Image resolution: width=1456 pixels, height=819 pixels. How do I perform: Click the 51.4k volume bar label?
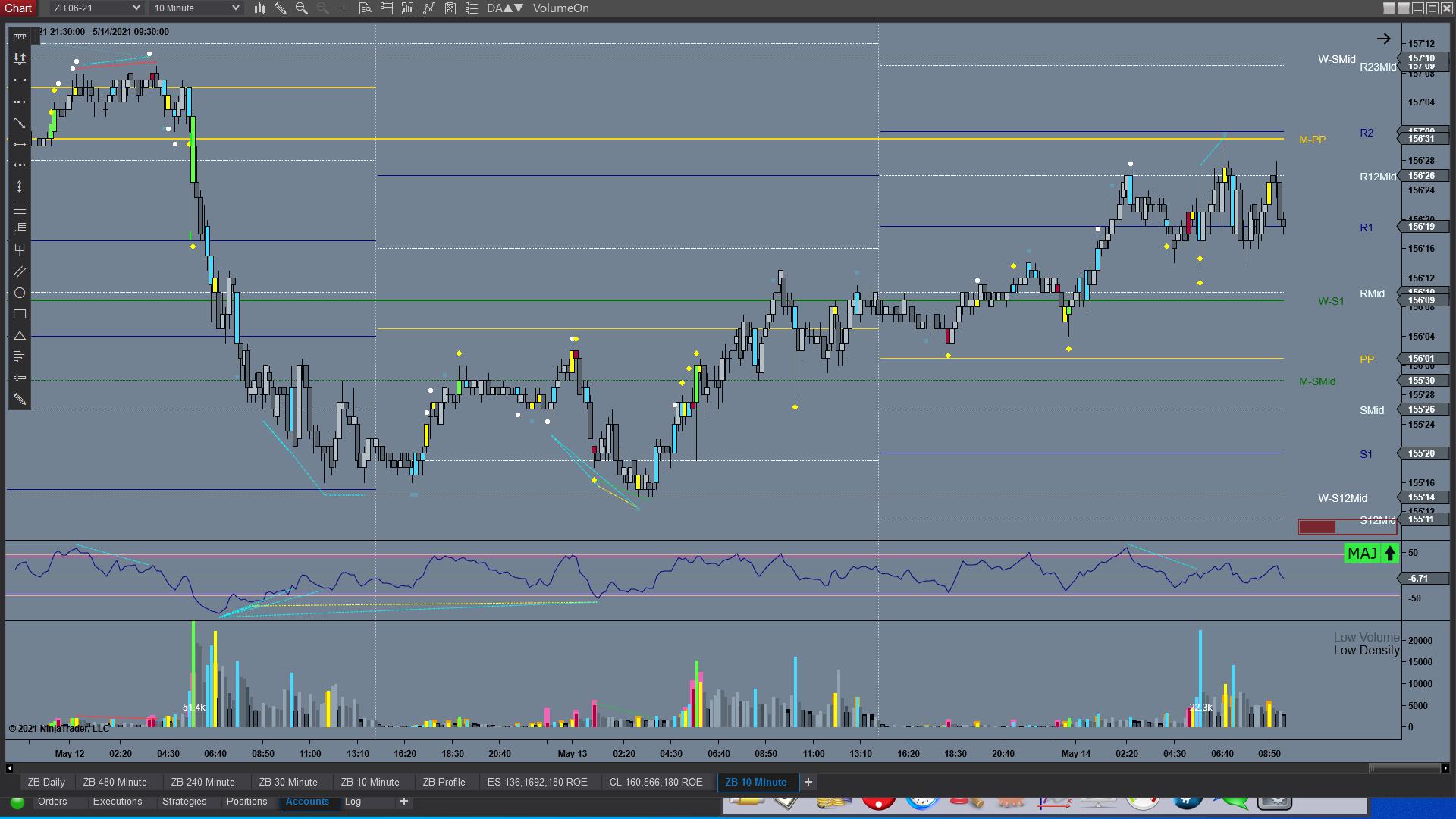tap(194, 708)
